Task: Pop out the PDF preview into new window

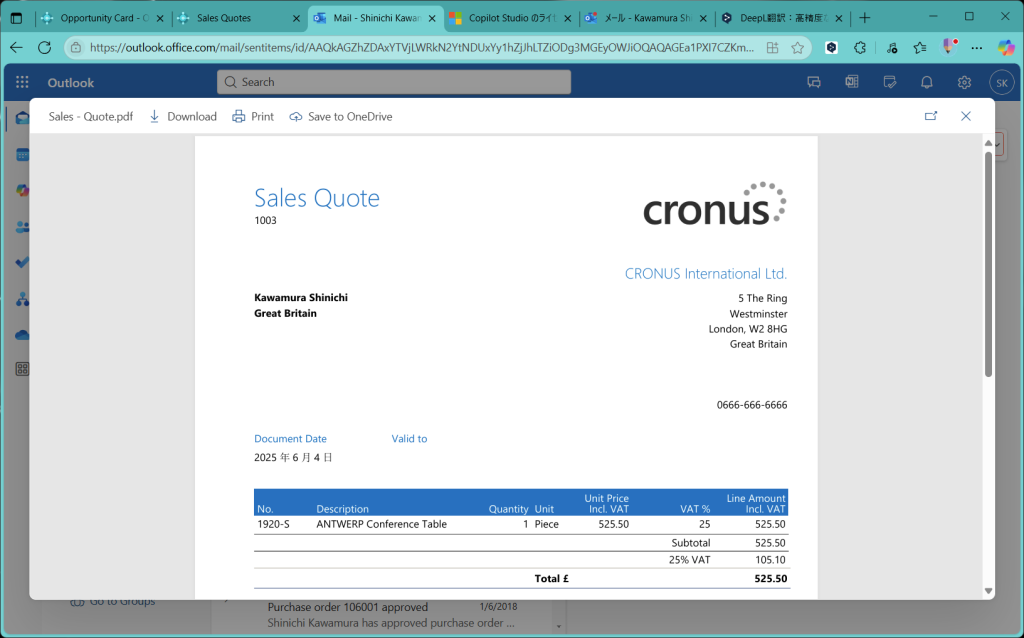Action: click(x=931, y=116)
